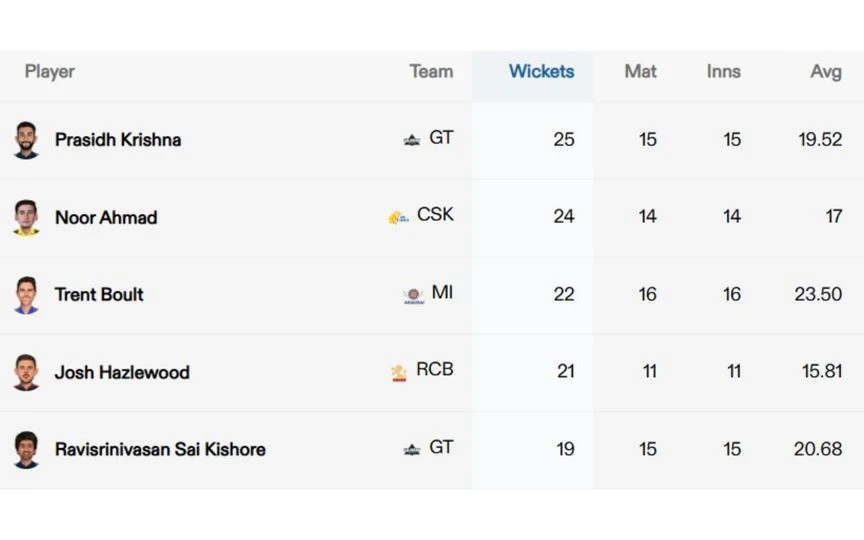
Task: Click the RCB team logo icon
Action: [x=398, y=373]
